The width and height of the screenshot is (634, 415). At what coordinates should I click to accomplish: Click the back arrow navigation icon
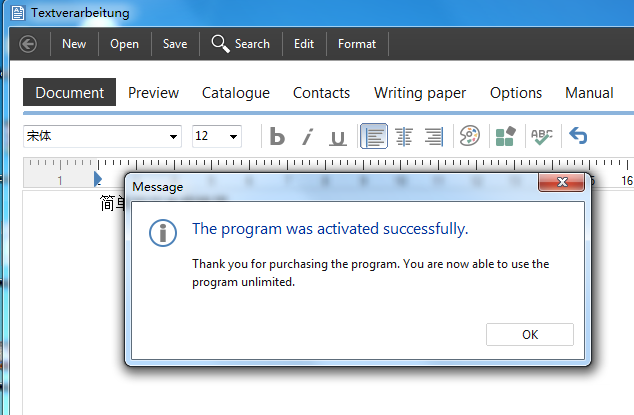pos(28,44)
